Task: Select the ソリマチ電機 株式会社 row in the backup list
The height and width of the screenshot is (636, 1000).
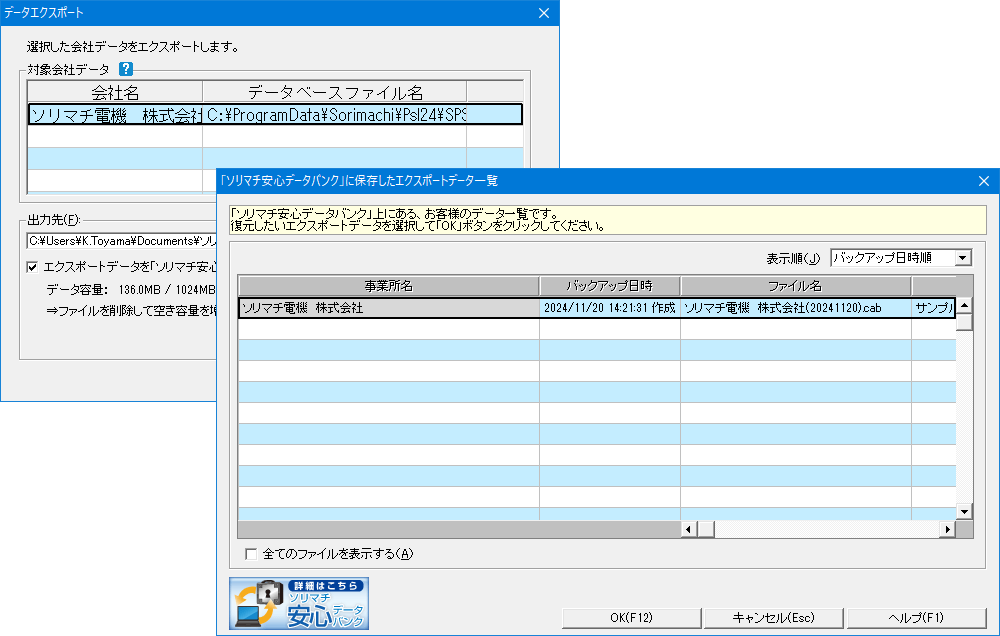Action: [596, 307]
